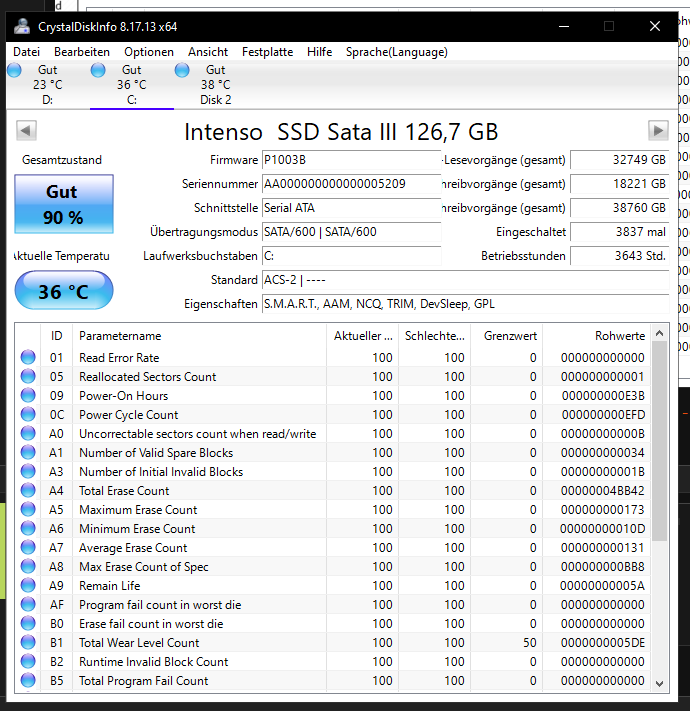Click the Rohwerte column header
The height and width of the screenshot is (711, 690).
597,336
